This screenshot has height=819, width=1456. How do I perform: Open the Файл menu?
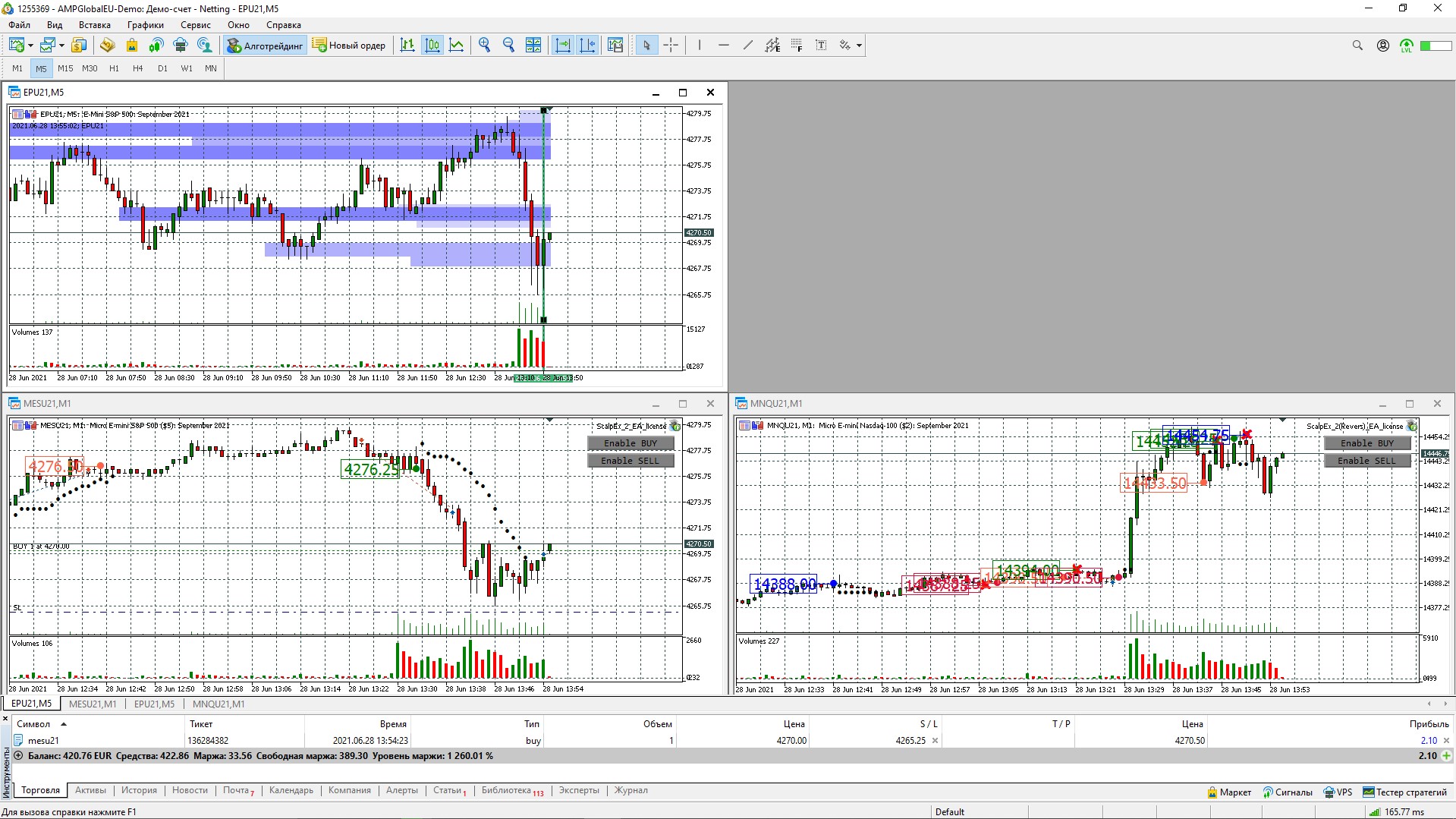click(x=20, y=25)
